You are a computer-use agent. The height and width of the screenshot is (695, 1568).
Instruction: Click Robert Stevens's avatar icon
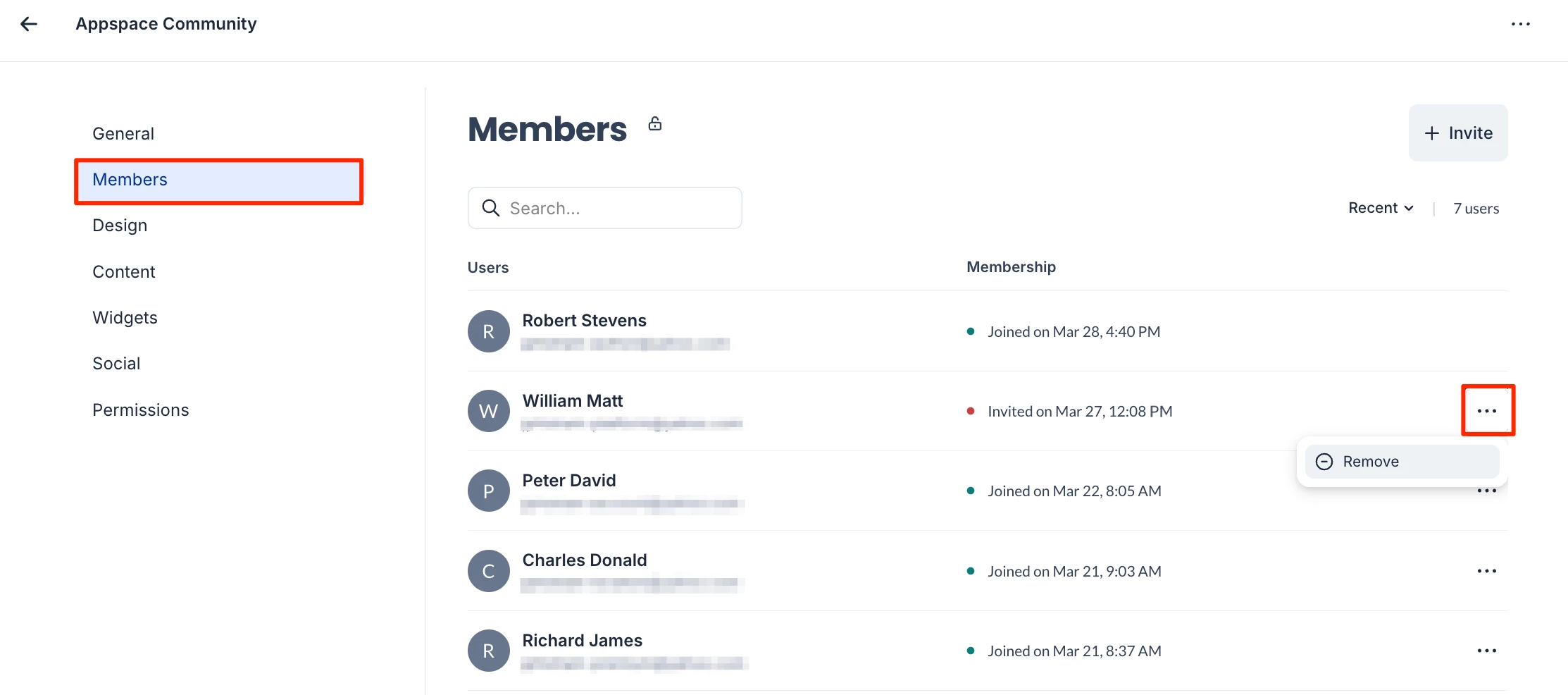(488, 331)
